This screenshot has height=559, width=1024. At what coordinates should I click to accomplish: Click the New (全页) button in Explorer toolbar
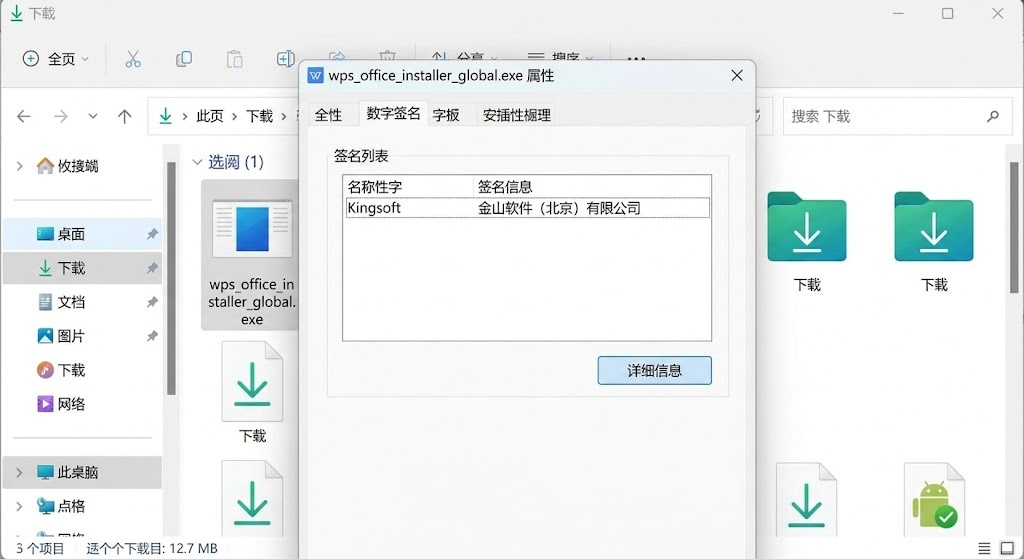[x=55, y=59]
